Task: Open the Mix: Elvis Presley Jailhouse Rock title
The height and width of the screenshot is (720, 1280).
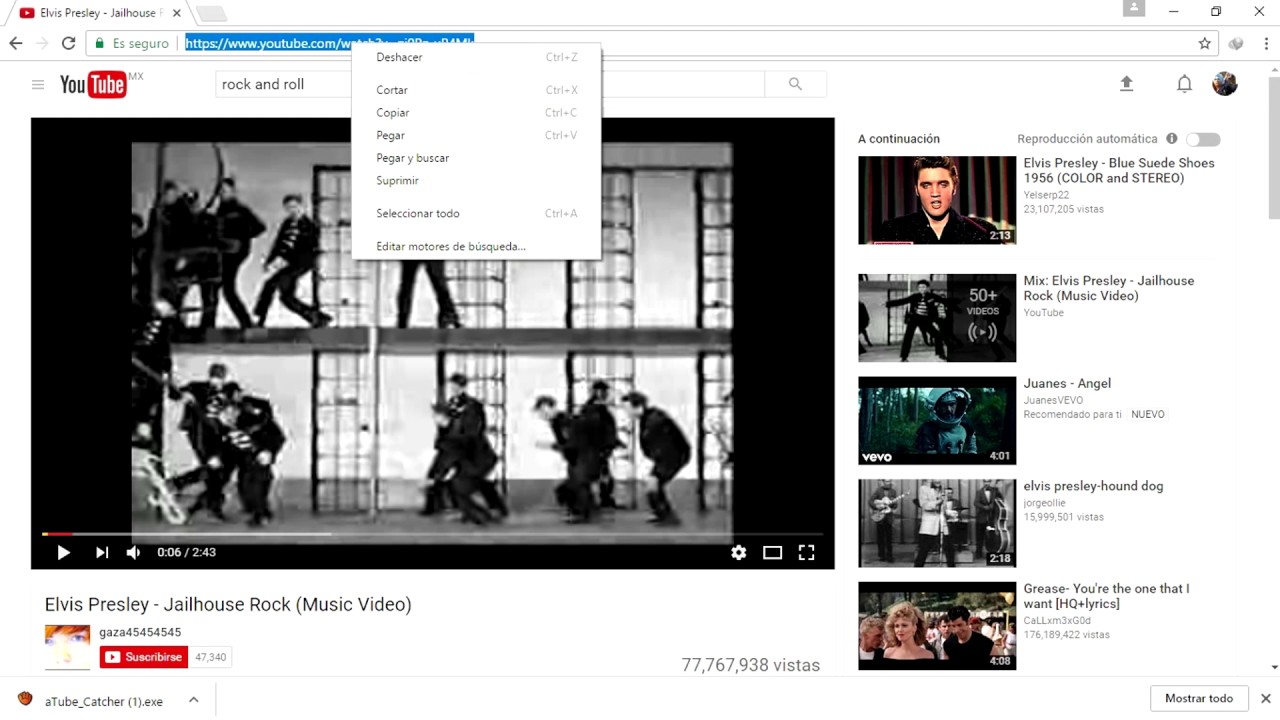Action: 1109,288
